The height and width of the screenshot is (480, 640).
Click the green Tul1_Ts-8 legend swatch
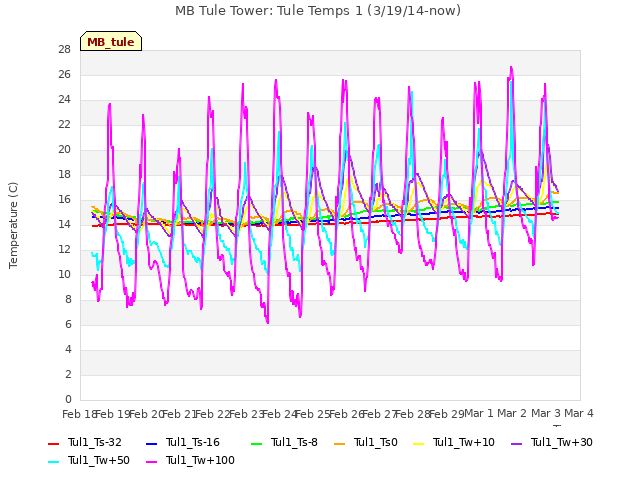[256, 444]
